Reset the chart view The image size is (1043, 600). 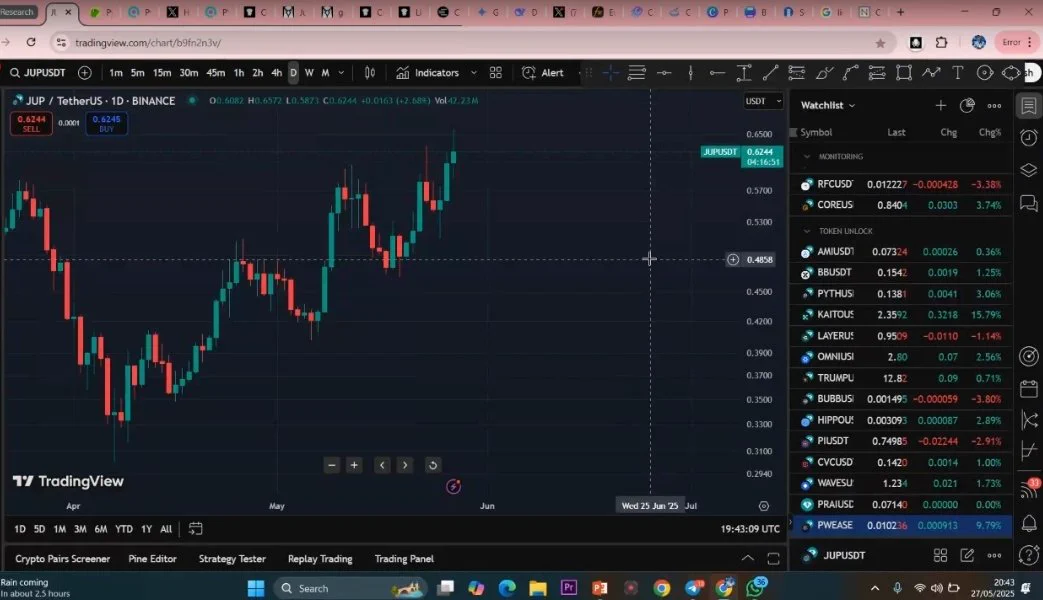pos(433,465)
